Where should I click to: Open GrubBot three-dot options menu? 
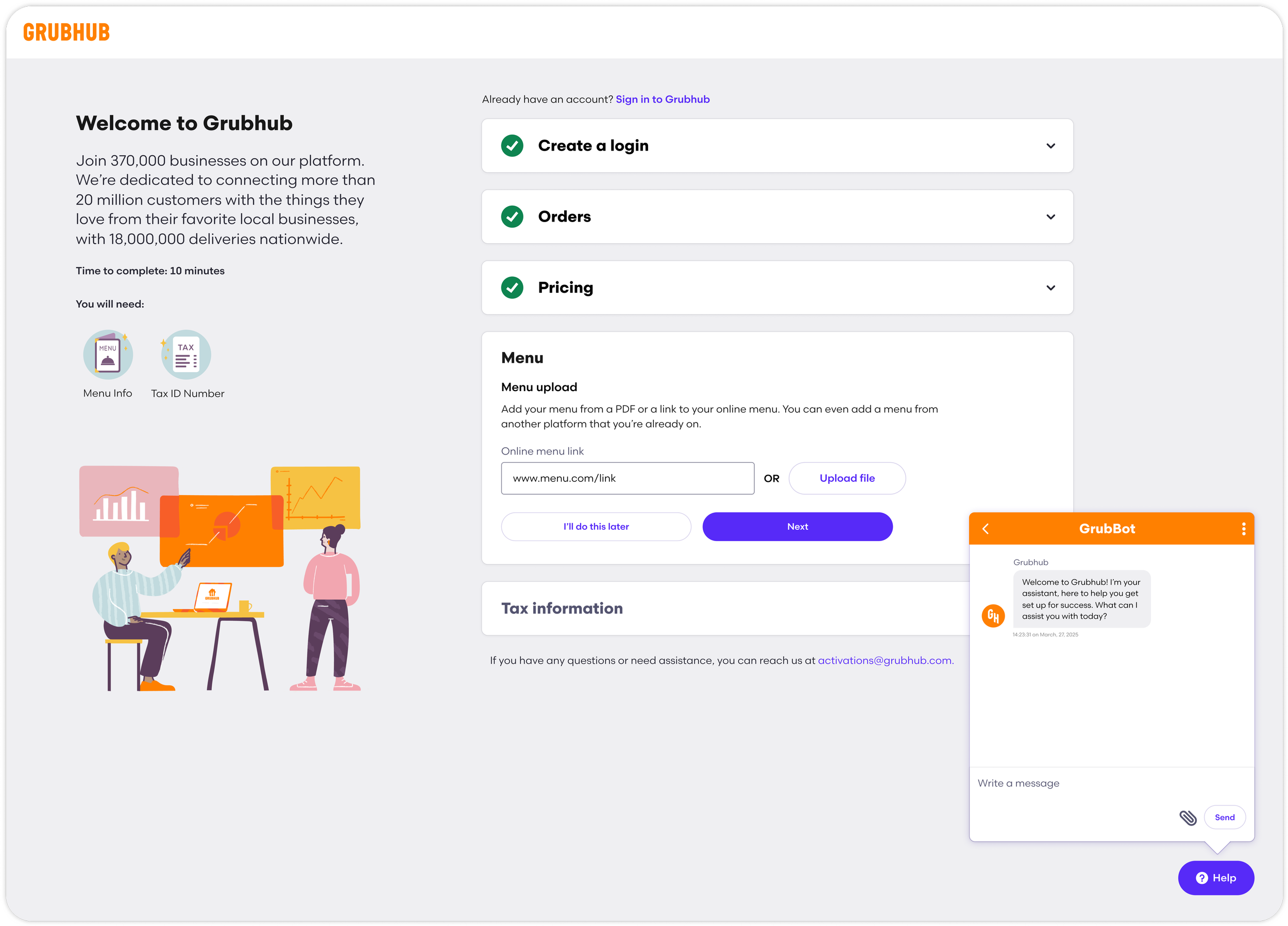tap(1243, 529)
